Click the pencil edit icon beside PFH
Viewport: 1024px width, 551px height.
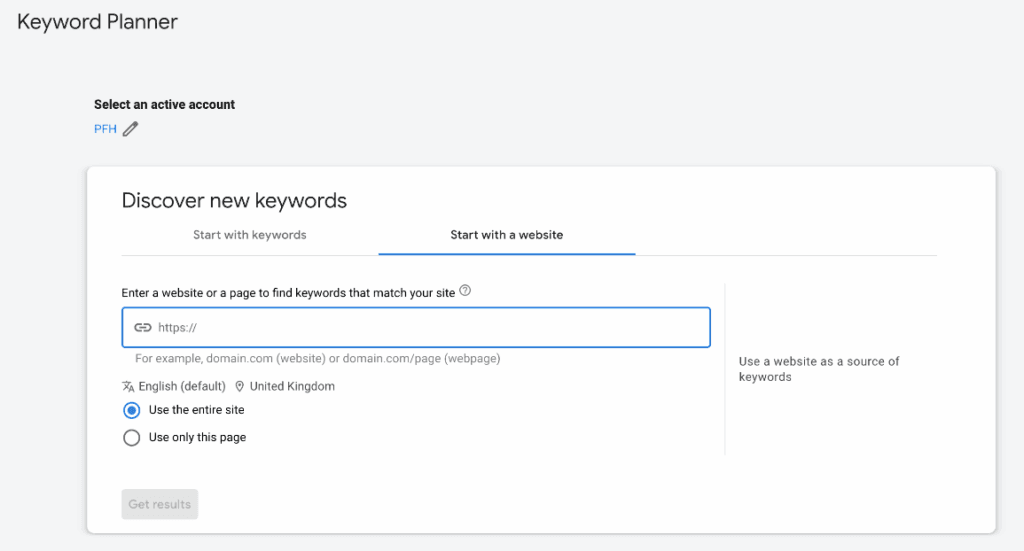click(130, 129)
